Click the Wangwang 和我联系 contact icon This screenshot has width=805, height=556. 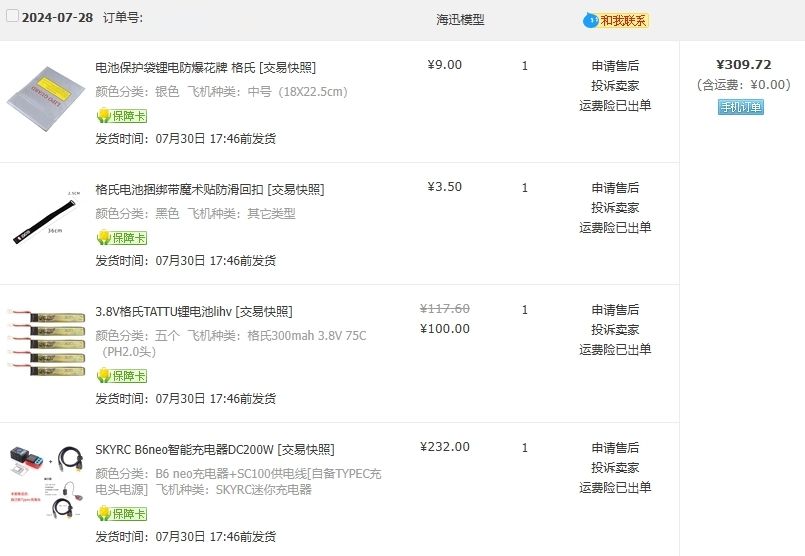point(616,20)
